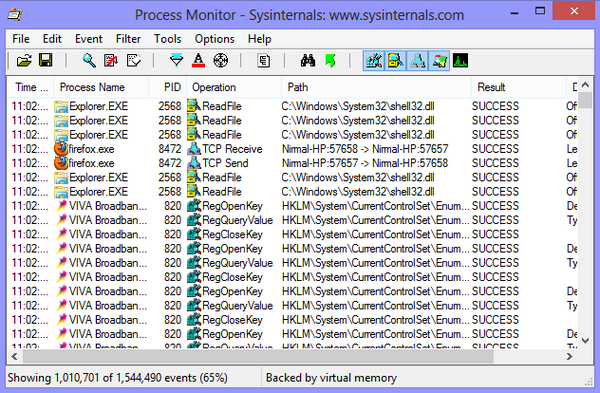Sort by Time column header
The width and height of the screenshot is (600, 393).
coord(31,87)
